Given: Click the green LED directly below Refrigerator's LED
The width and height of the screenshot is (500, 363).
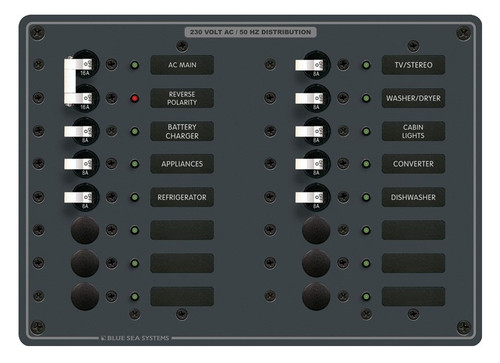Looking at the screenshot, I should click(135, 230).
